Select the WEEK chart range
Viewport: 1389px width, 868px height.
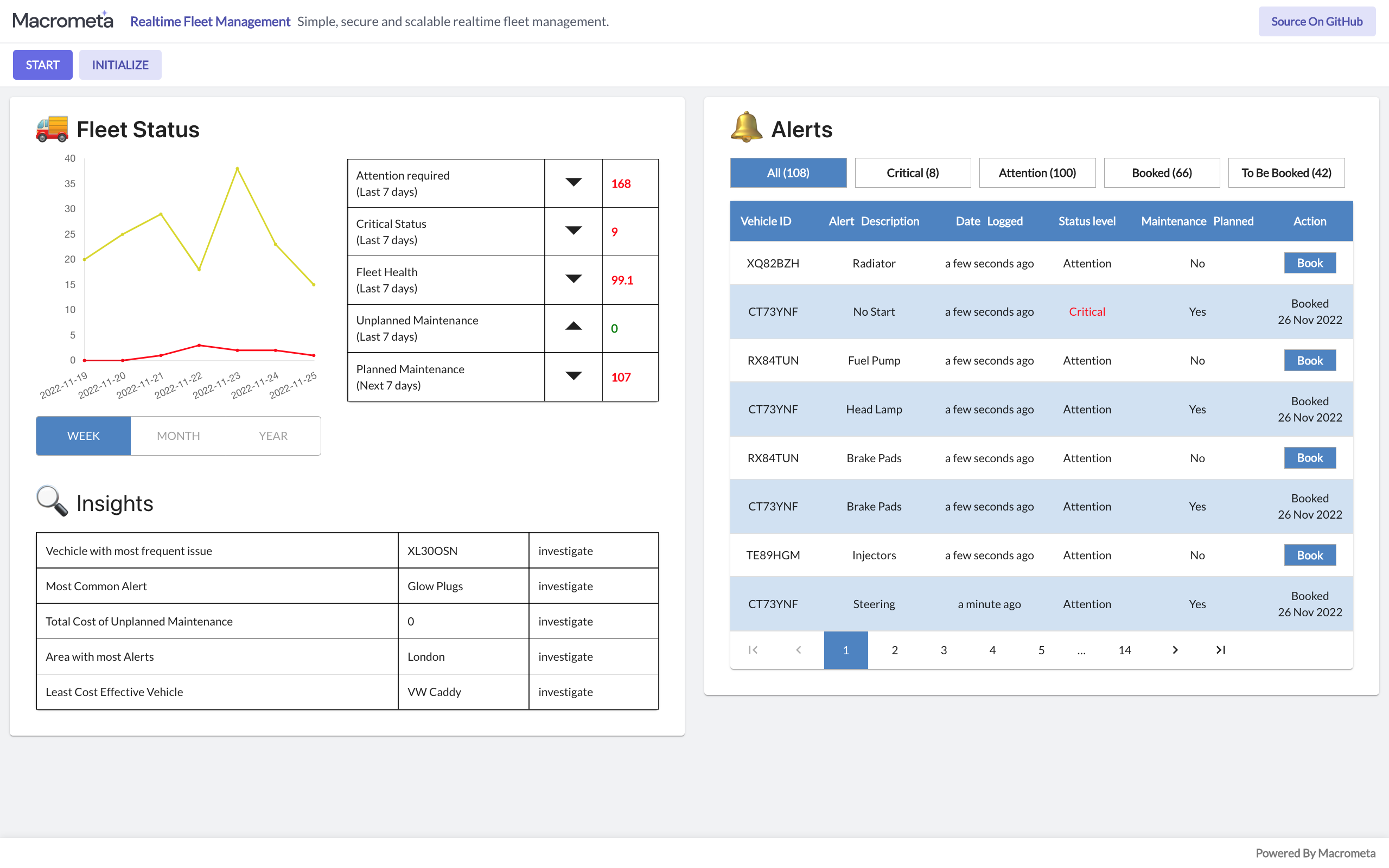(x=83, y=436)
